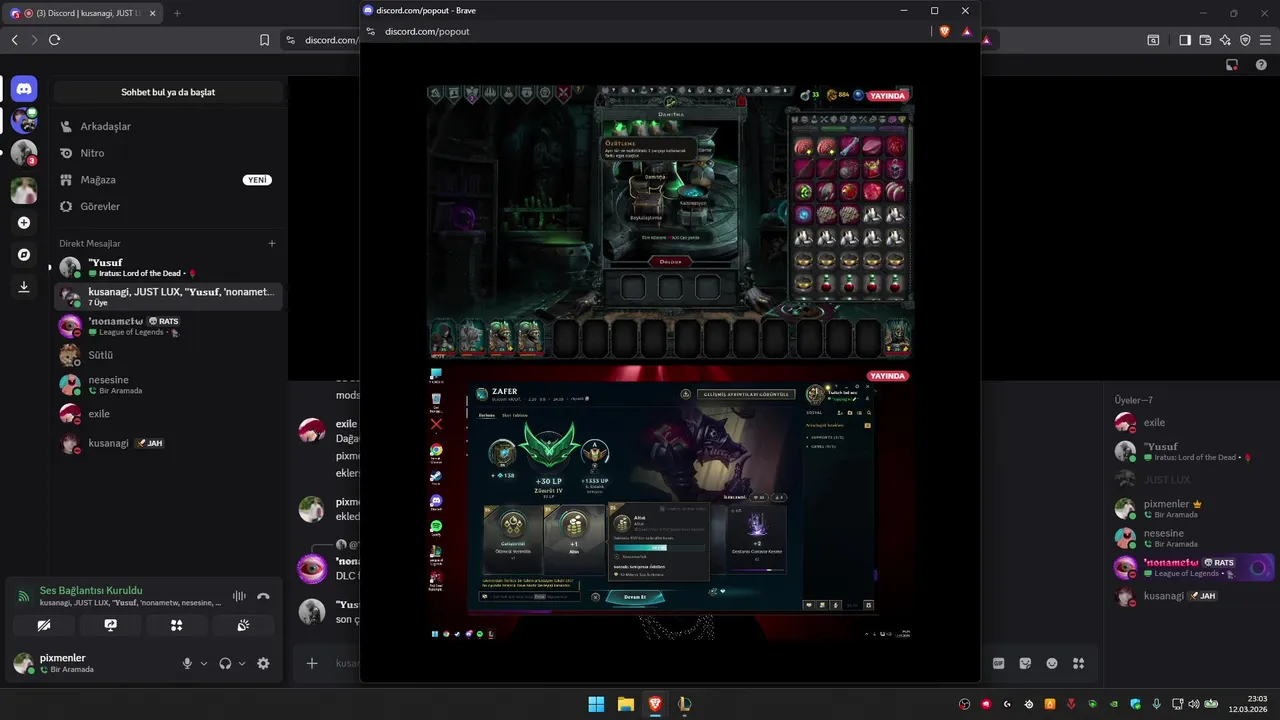Viewport: 1280px width, 720px height.
Task: Reload the main Brave page
Action: pyautogui.click(x=54, y=40)
